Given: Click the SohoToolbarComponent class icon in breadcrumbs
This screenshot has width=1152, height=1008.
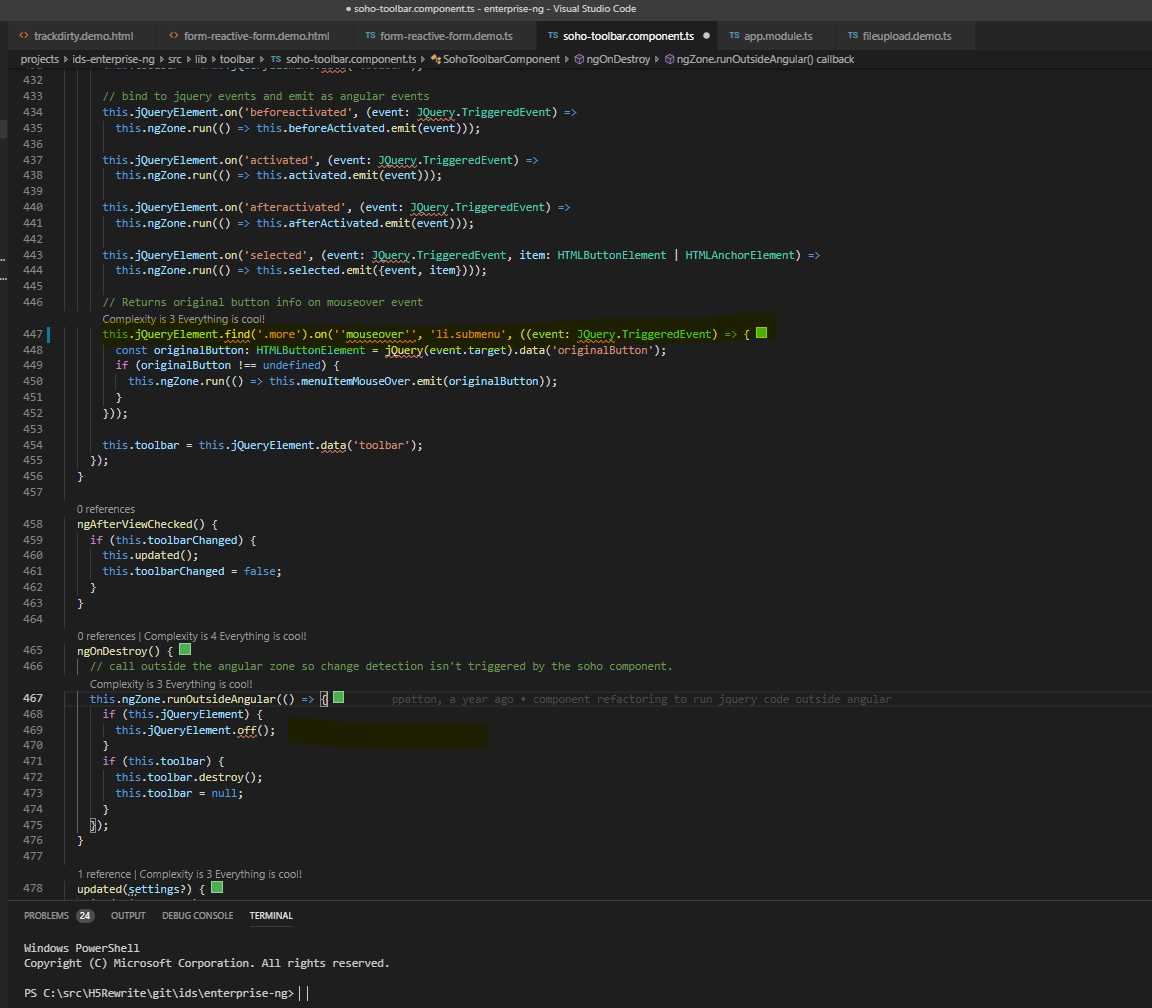Looking at the screenshot, I should point(436,60).
